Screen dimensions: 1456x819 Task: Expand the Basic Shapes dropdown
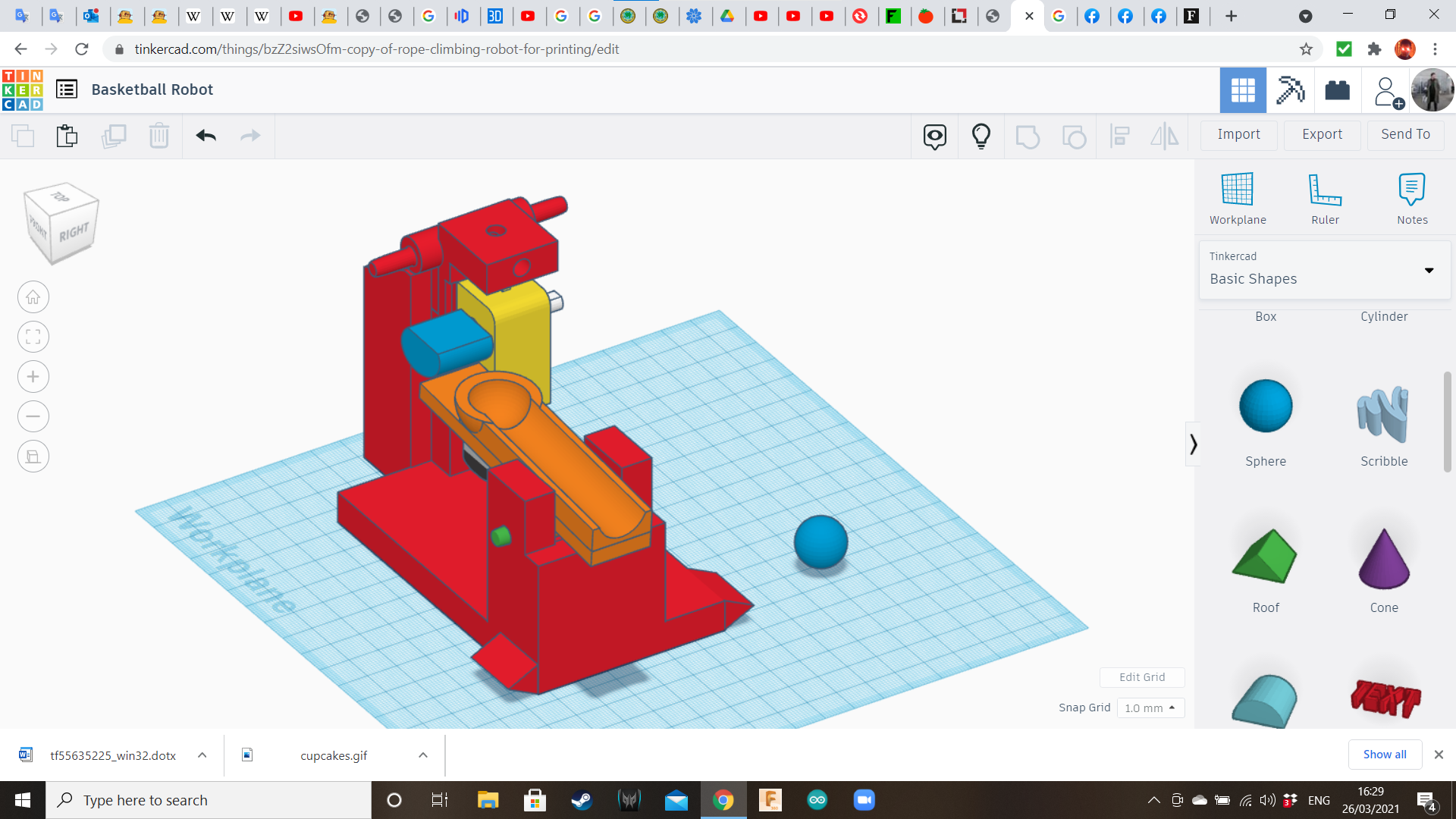(x=1428, y=271)
